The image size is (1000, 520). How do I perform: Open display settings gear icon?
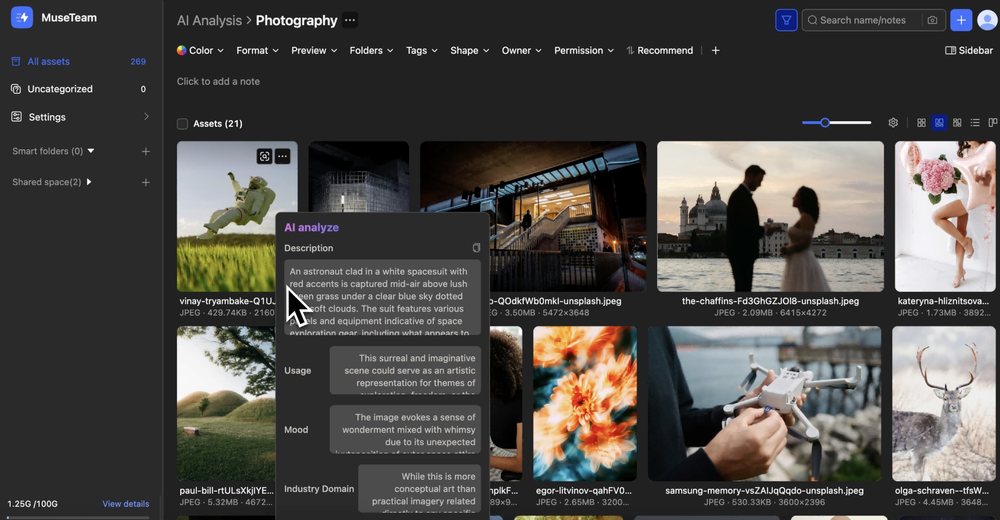click(x=893, y=123)
